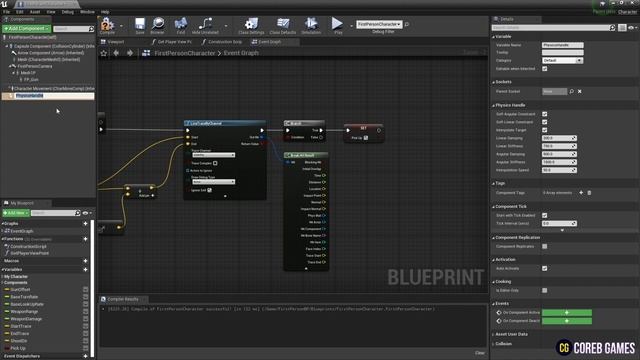Collapse the Component Tick section
Viewport: 640px width, 360px height.
(x=493, y=207)
